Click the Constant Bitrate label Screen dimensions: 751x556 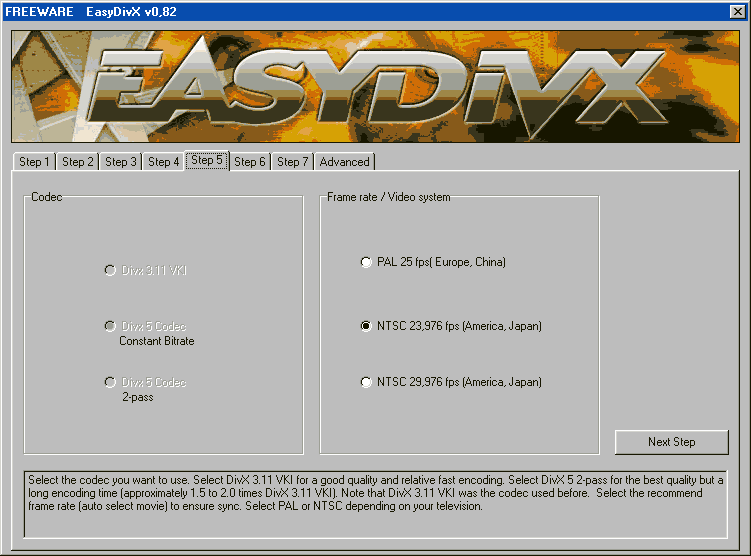(x=157, y=341)
